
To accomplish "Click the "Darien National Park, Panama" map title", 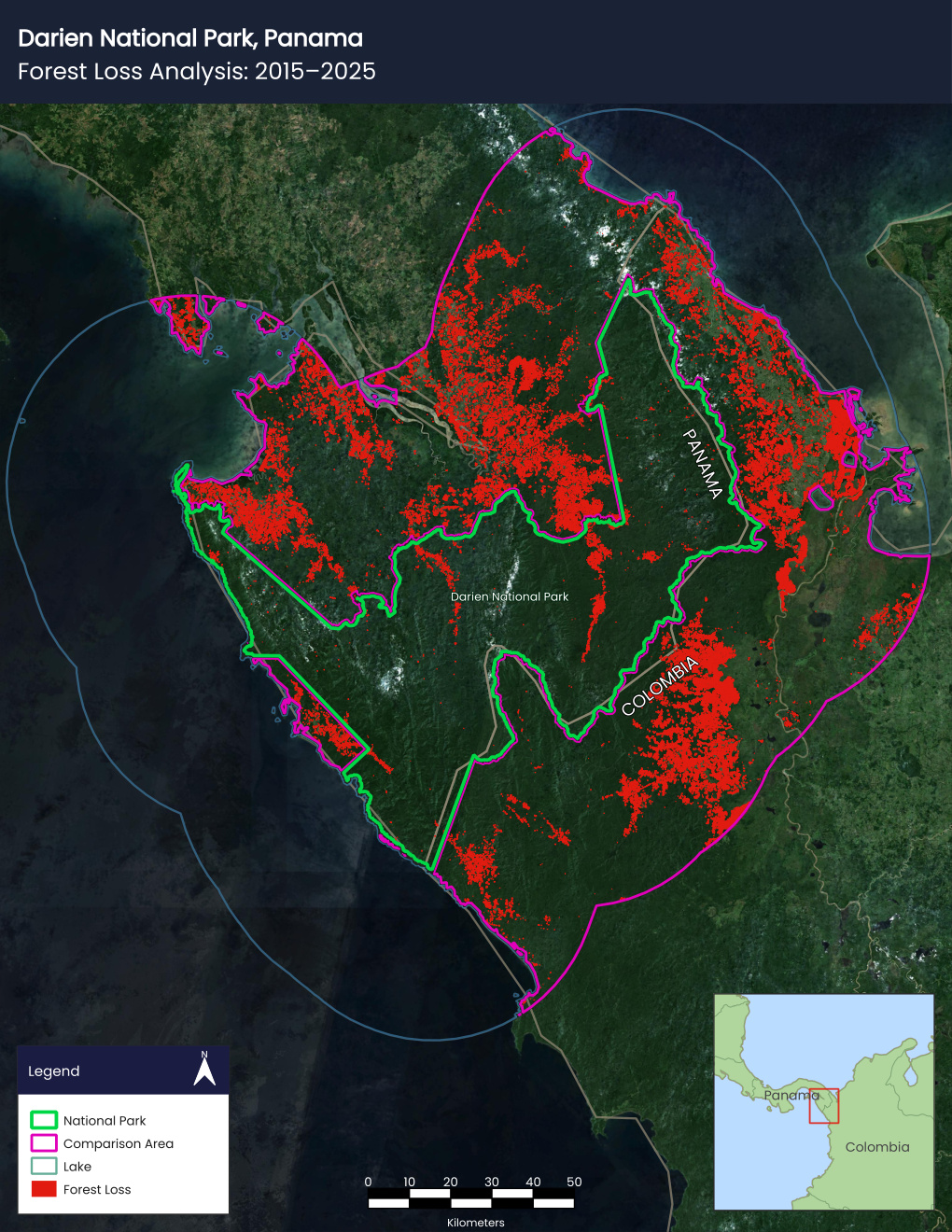I will click(x=190, y=38).
